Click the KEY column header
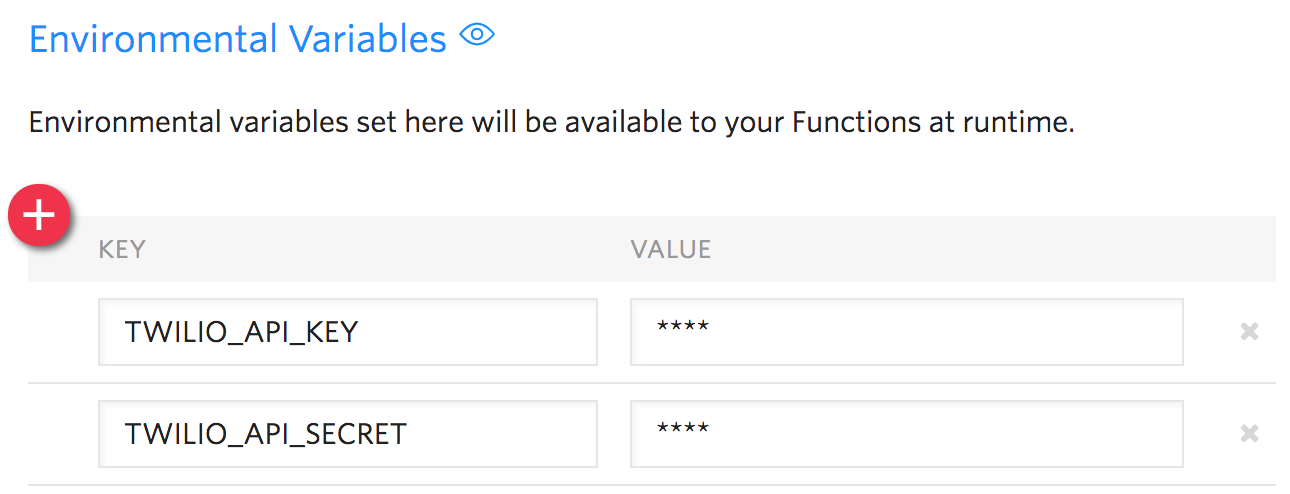The width and height of the screenshot is (1290, 494). (122, 249)
